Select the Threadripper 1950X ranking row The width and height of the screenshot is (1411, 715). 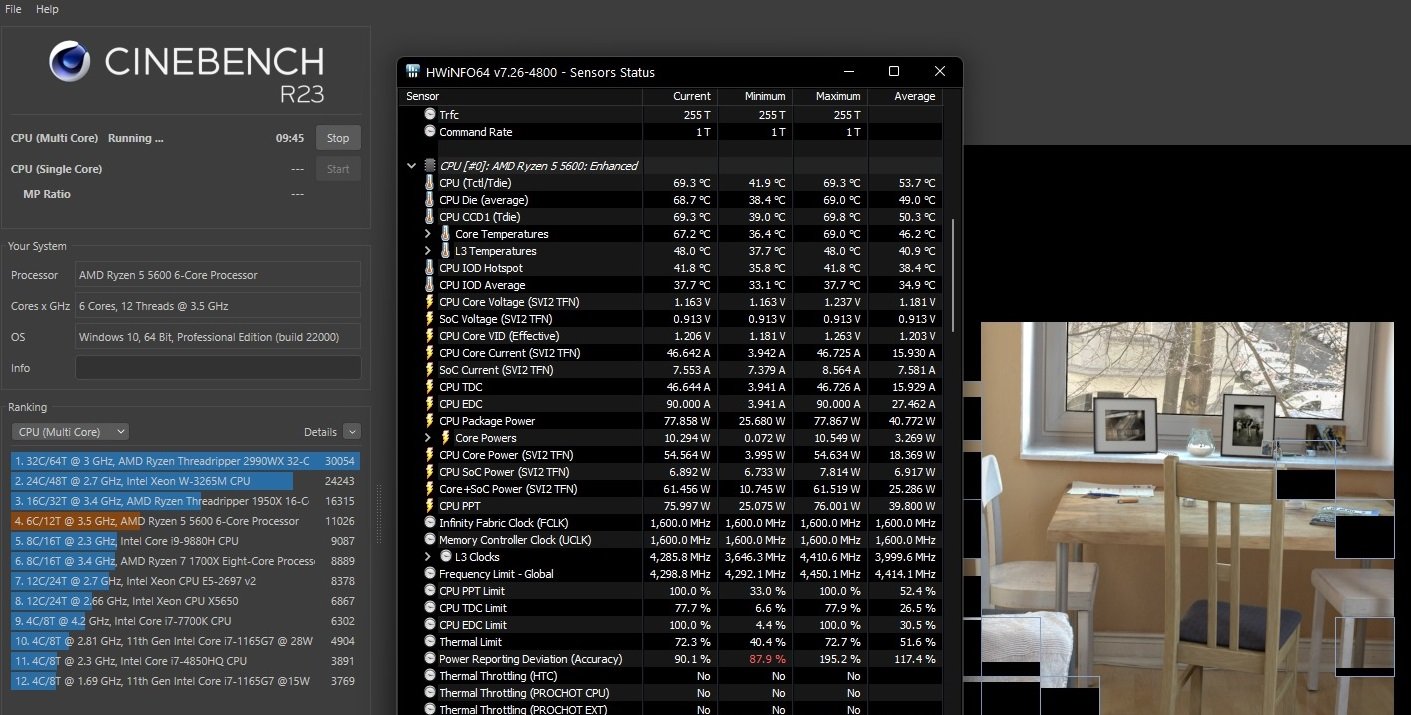pyautogui.click(x=185, y=501)
